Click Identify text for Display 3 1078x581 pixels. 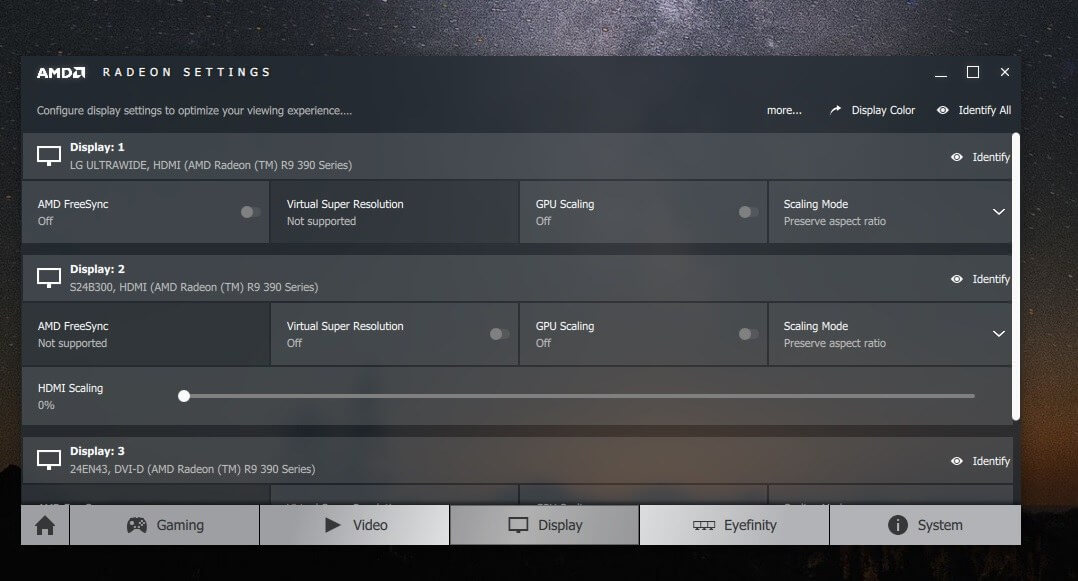[991, 461]
